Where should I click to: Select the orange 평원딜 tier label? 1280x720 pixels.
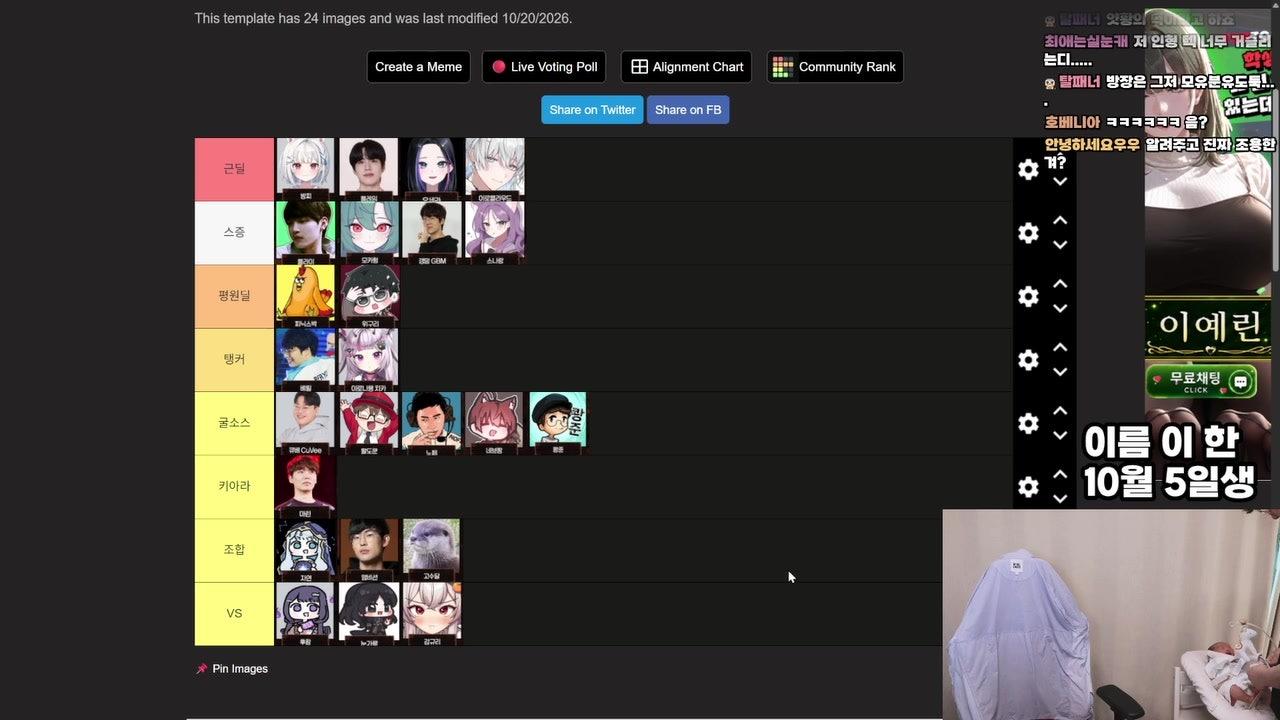pos(234,296)
